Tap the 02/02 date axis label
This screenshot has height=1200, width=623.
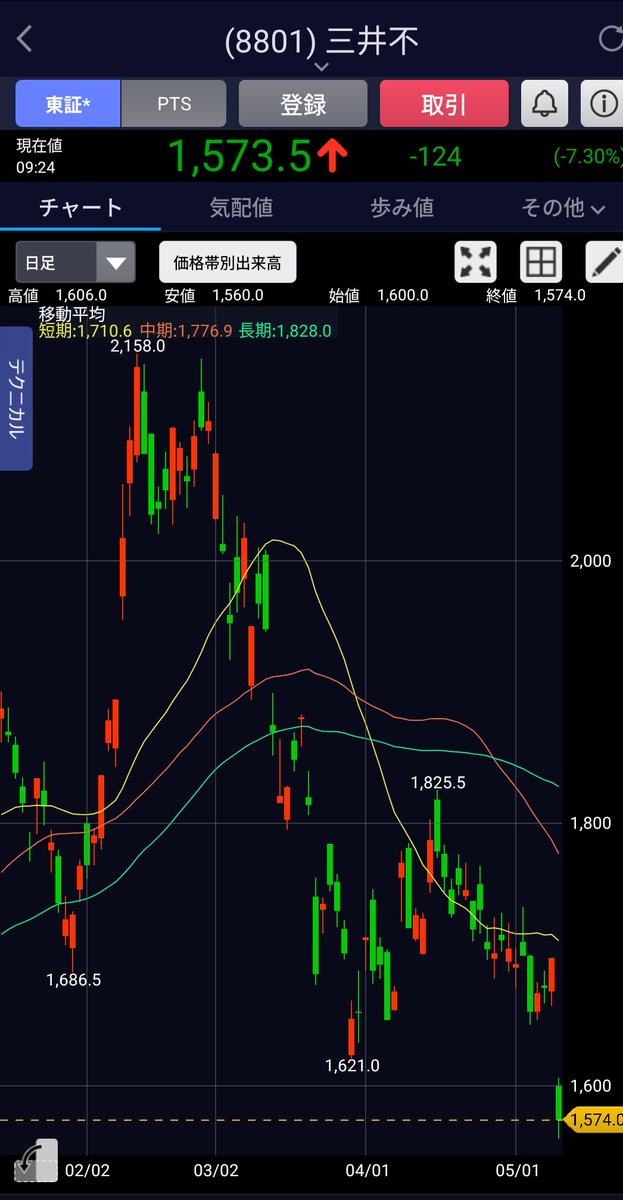87,1169
